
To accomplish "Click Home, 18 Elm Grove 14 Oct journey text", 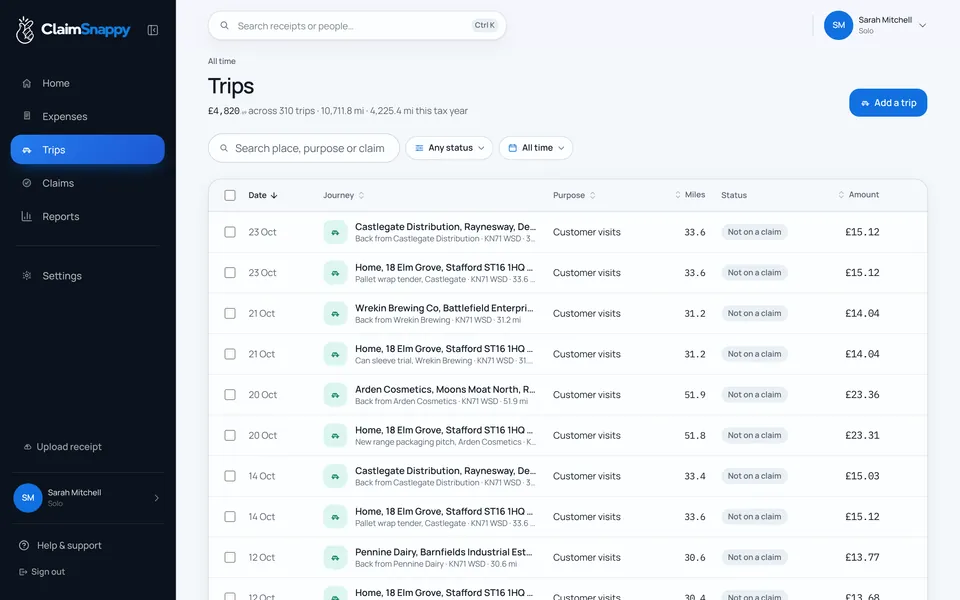I will point(444,511).
